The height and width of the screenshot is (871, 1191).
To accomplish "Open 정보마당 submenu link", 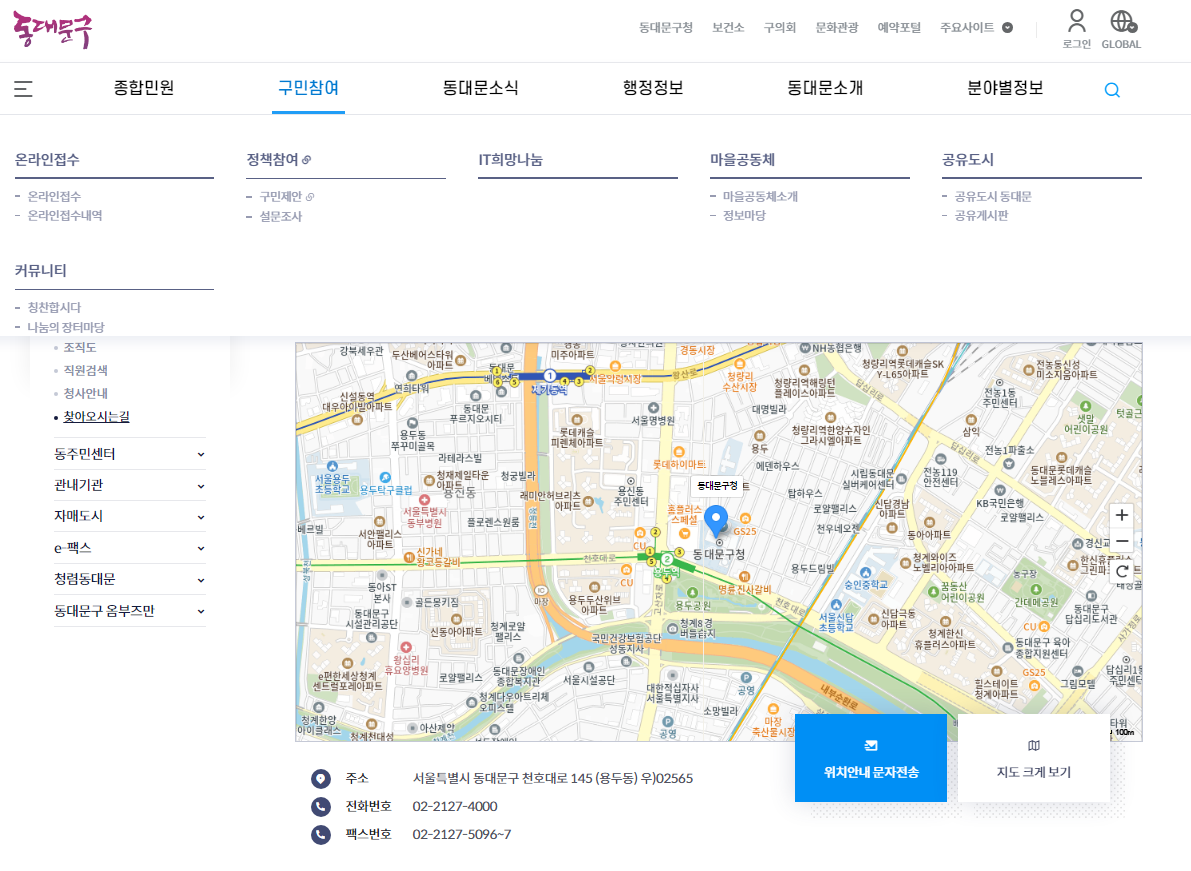I will click(744, 216).
